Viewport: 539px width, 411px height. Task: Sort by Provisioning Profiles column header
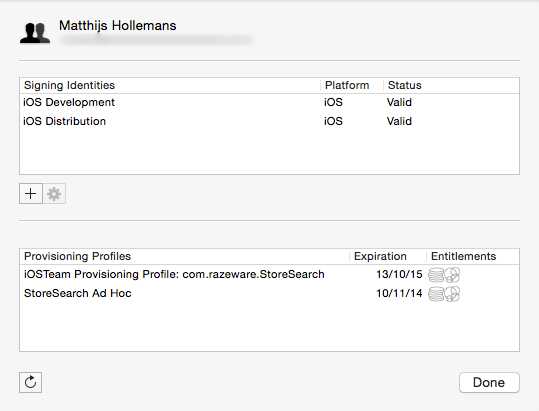(x=185, y=256)
